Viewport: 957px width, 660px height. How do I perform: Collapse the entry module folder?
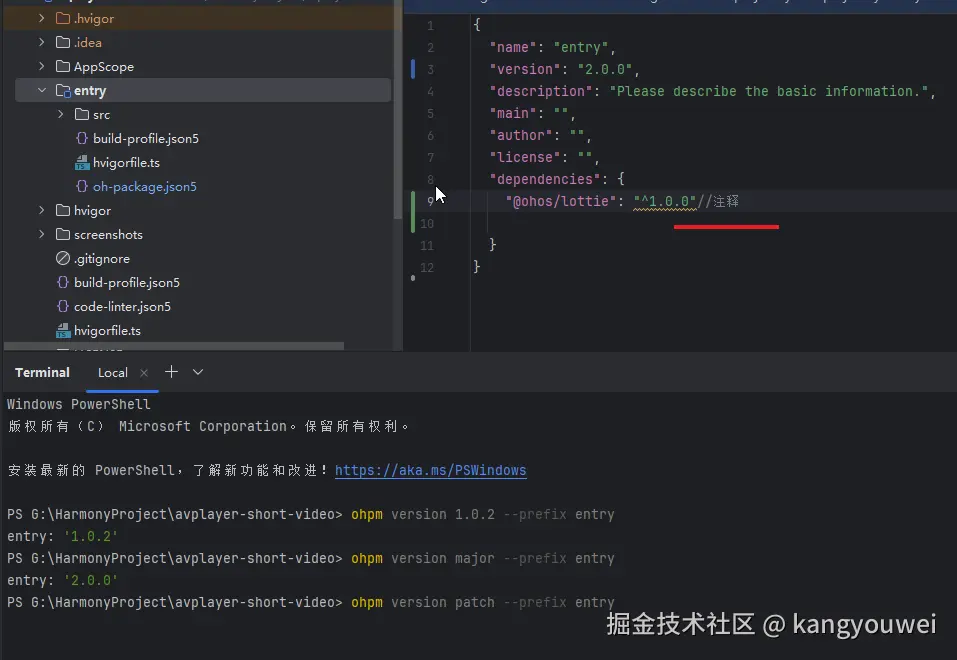[x=42, y=90]
